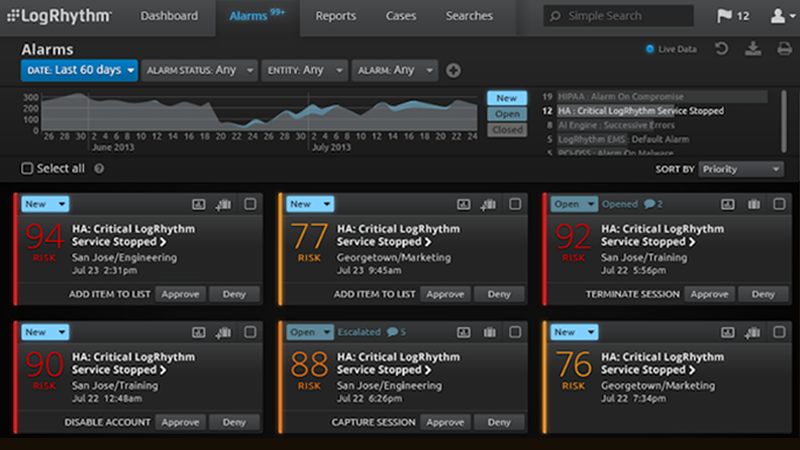Click case icon on risk 88 card
Viewport: 800px width, 450px height.
pos(489,333)
